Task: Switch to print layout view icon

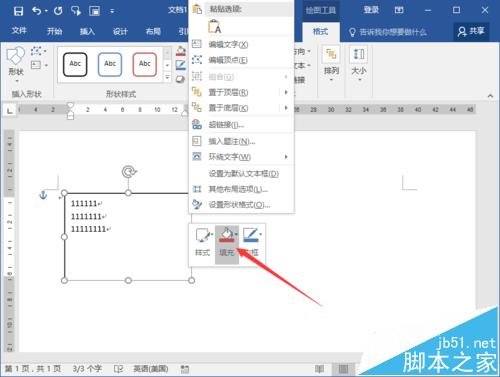Action: pos(343,369)
